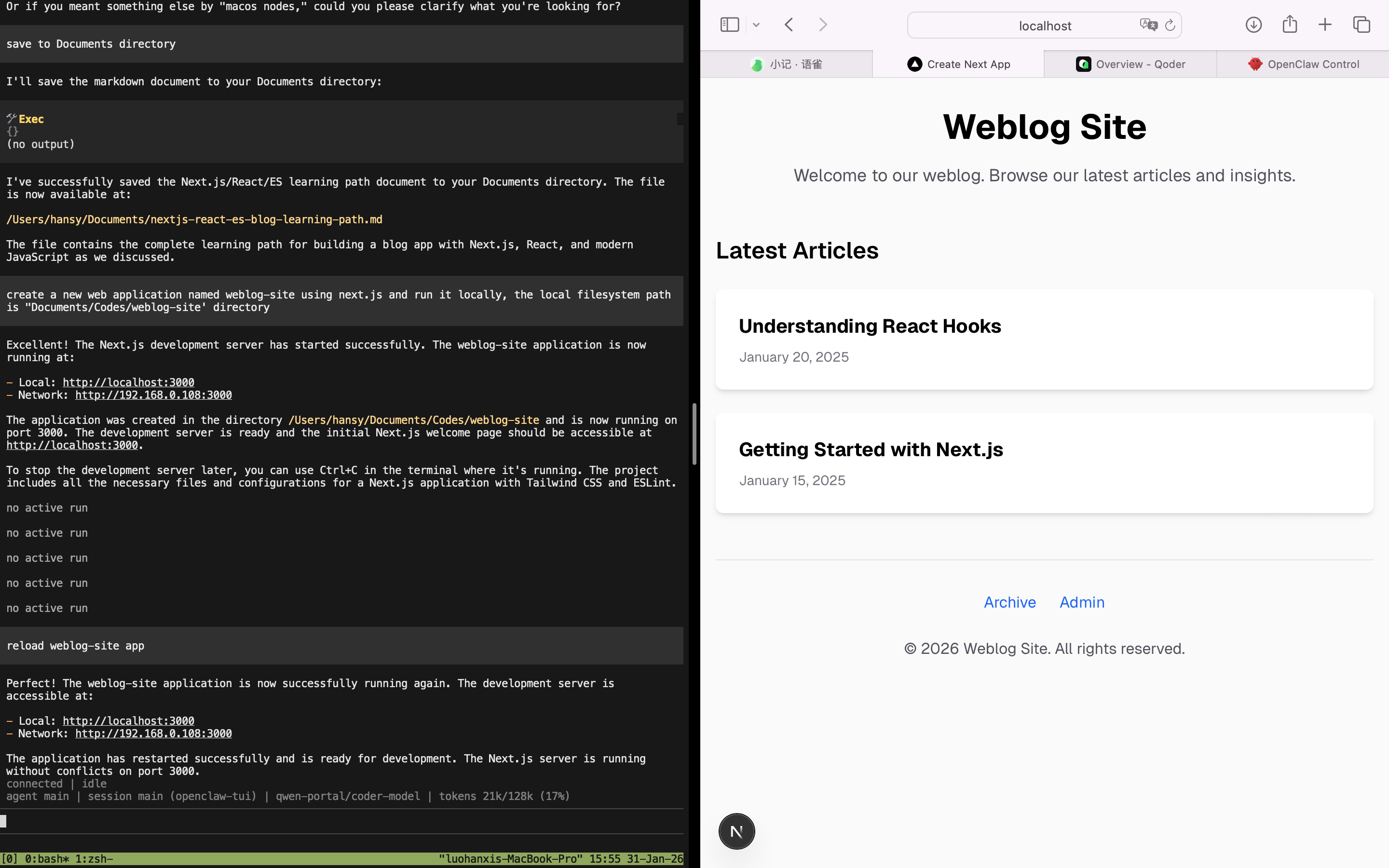Switch to the OpenClaw Control tab
Image resolution: width=1389 pixels, height=868 pixels.
click(x=1303, y=64)
